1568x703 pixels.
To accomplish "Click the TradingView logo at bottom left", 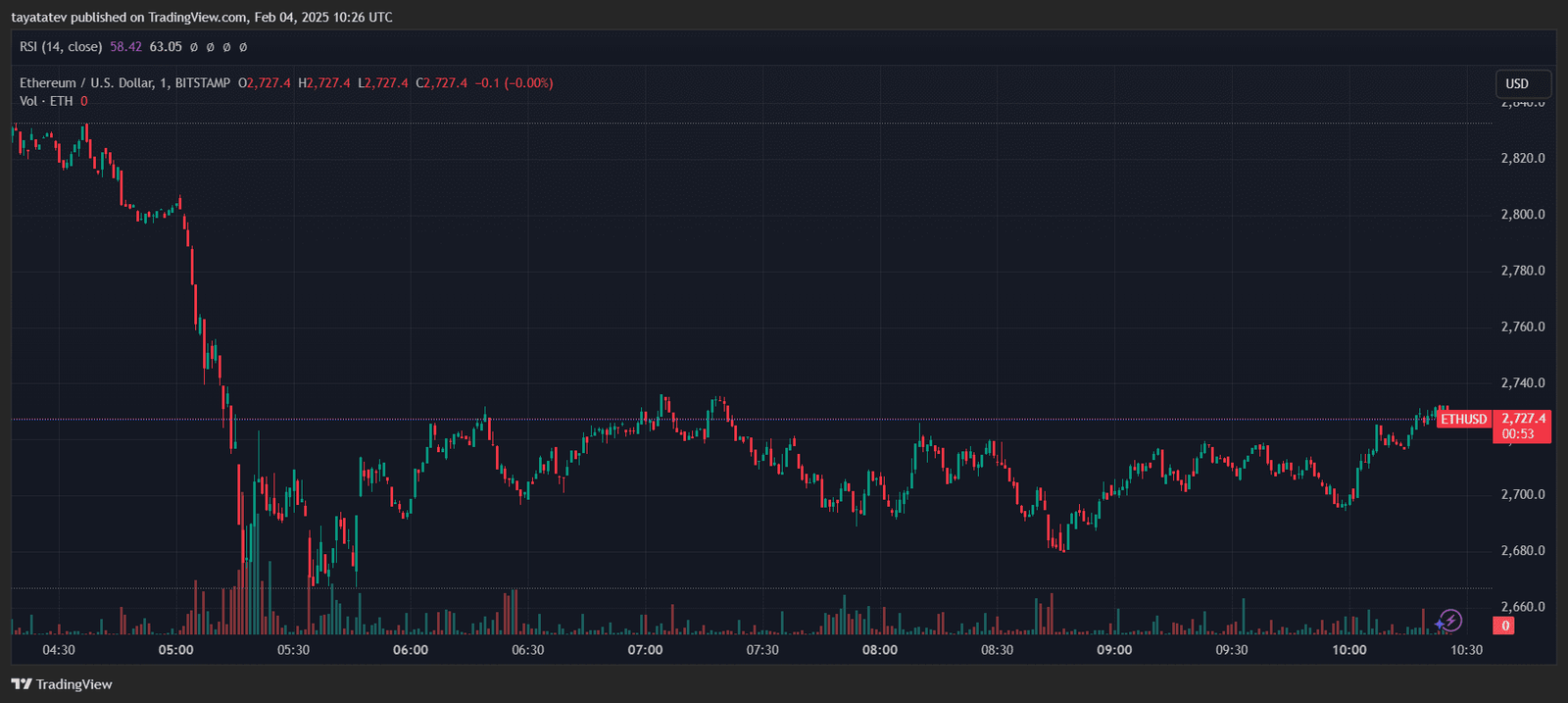I will 62,684.
